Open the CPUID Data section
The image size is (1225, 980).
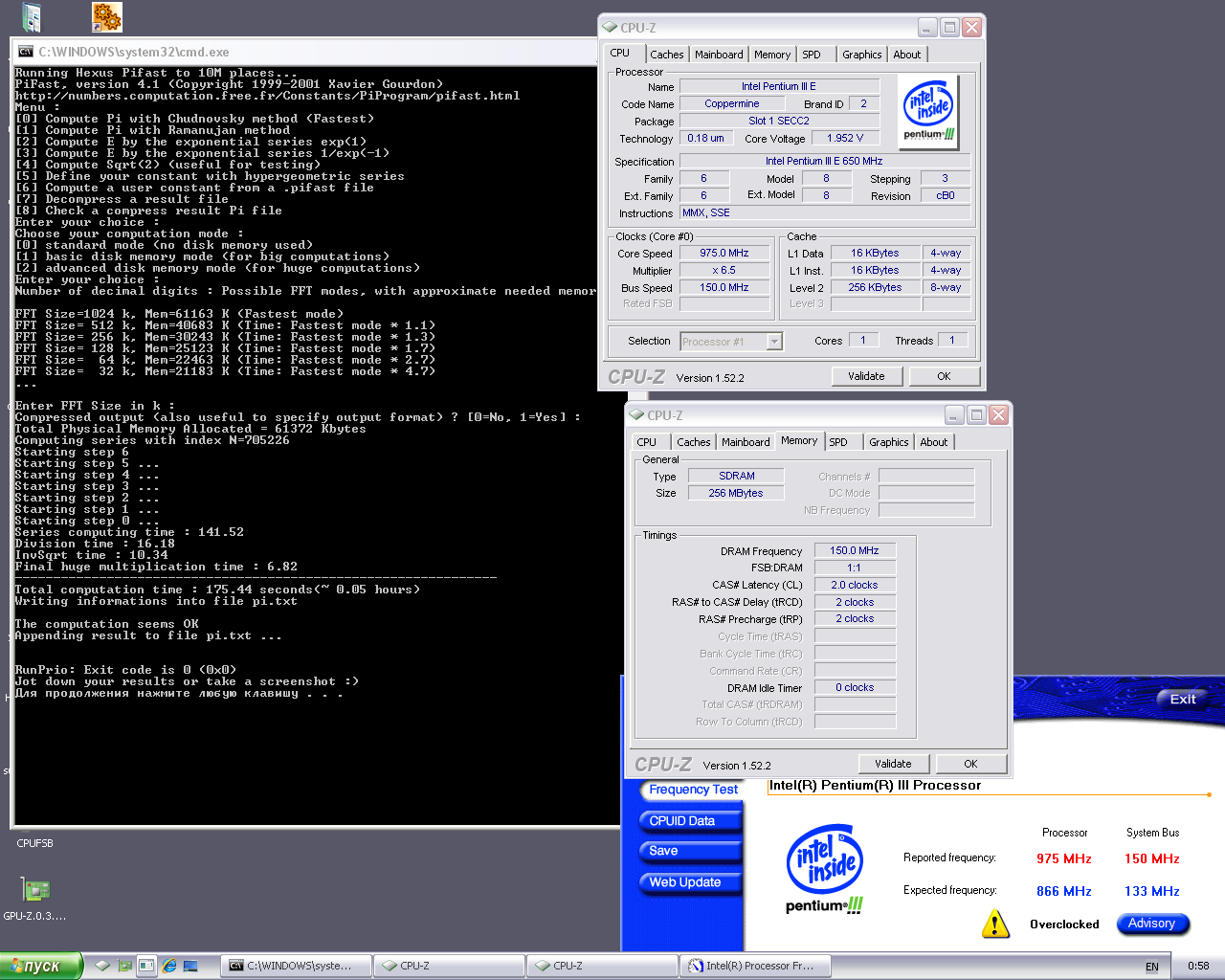(x=691, y=821)
